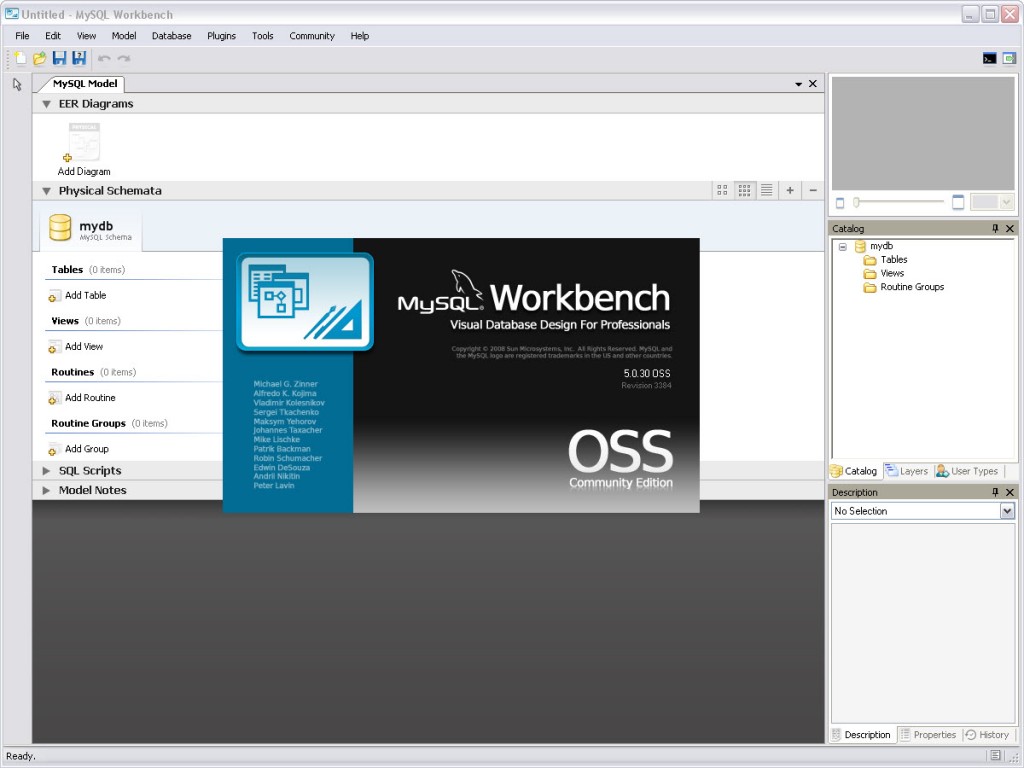This screenshot has width=1024, height=768.
Task: Click the Add Group icon
Action: coord(54,449)
